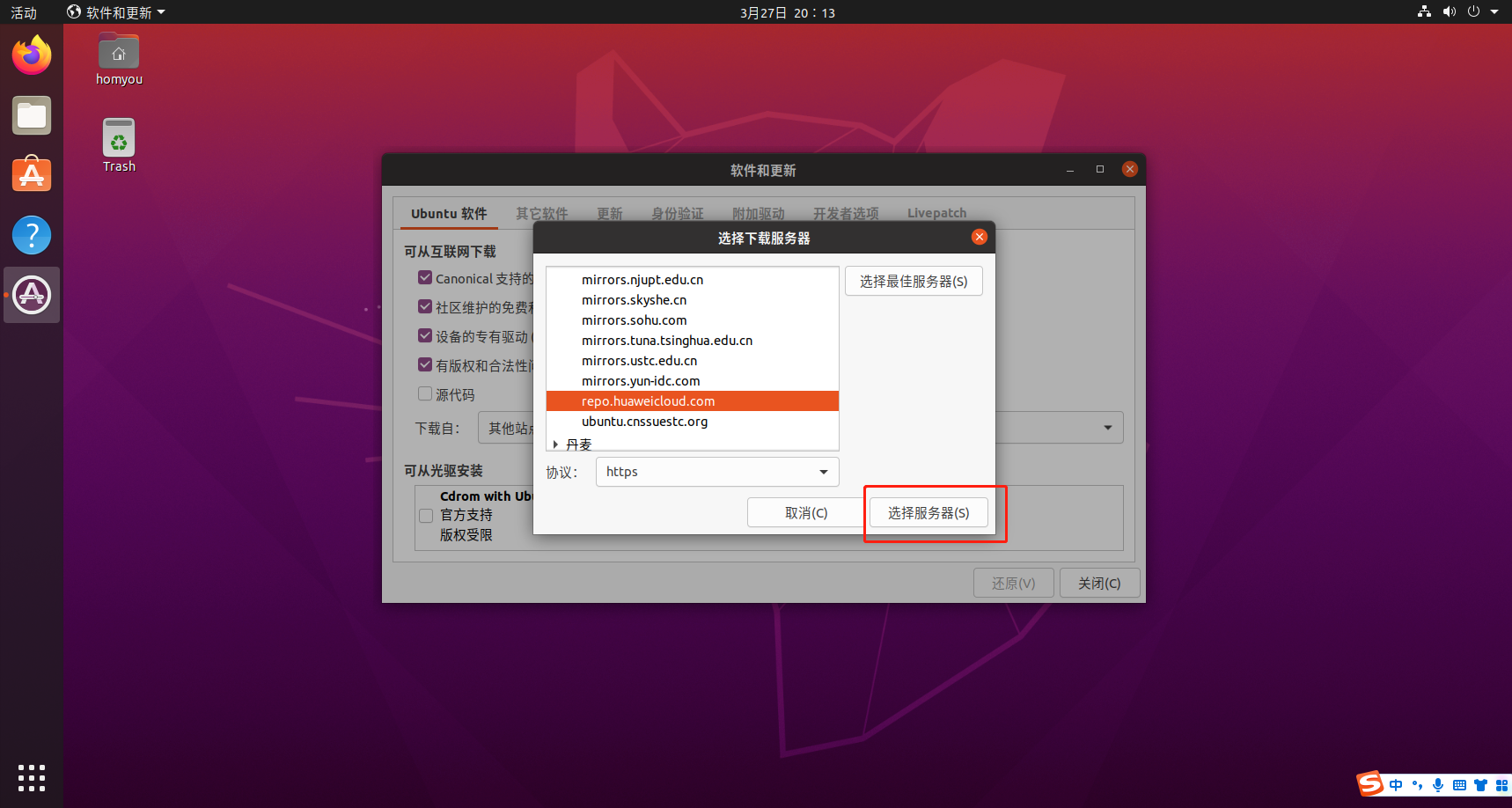Click the Revert button

coord(1014,583)
